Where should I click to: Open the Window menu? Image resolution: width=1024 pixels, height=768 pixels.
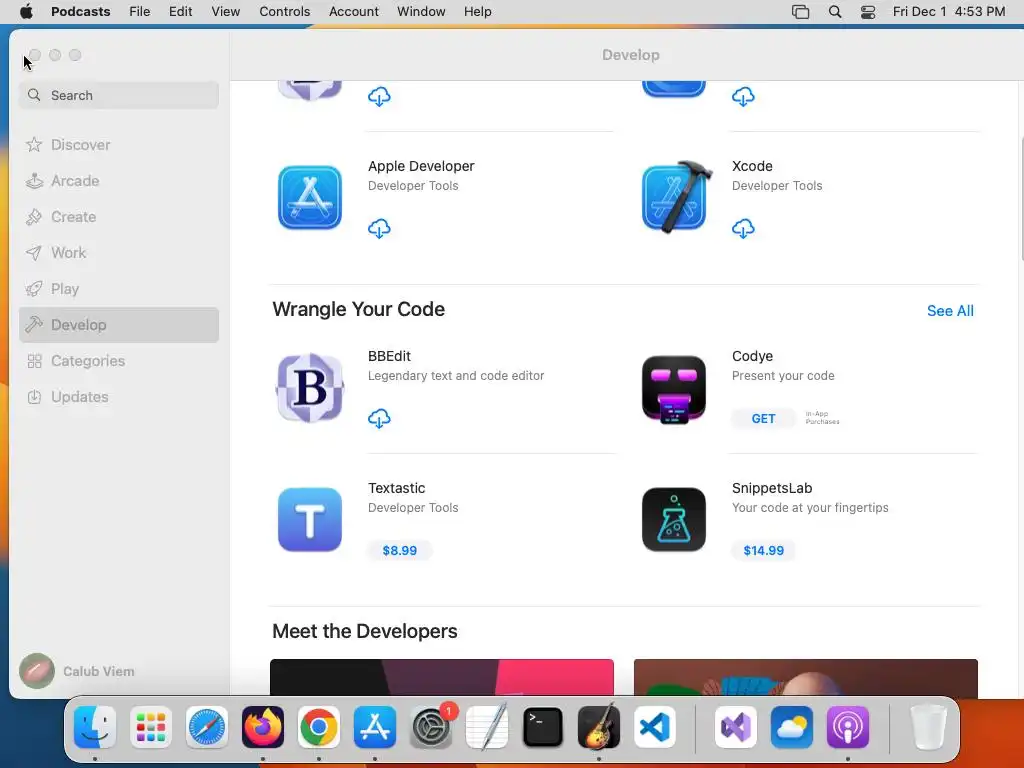click(421, 12)
